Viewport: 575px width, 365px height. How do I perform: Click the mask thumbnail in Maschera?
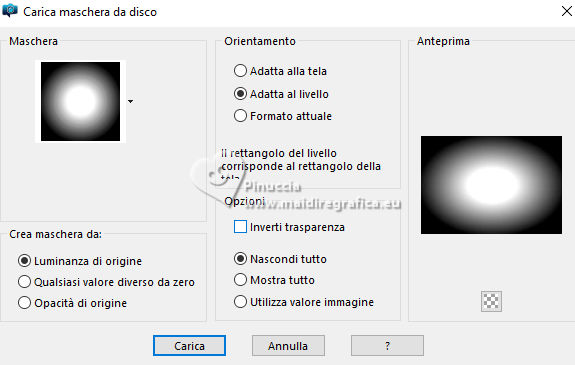click(80, 101)
